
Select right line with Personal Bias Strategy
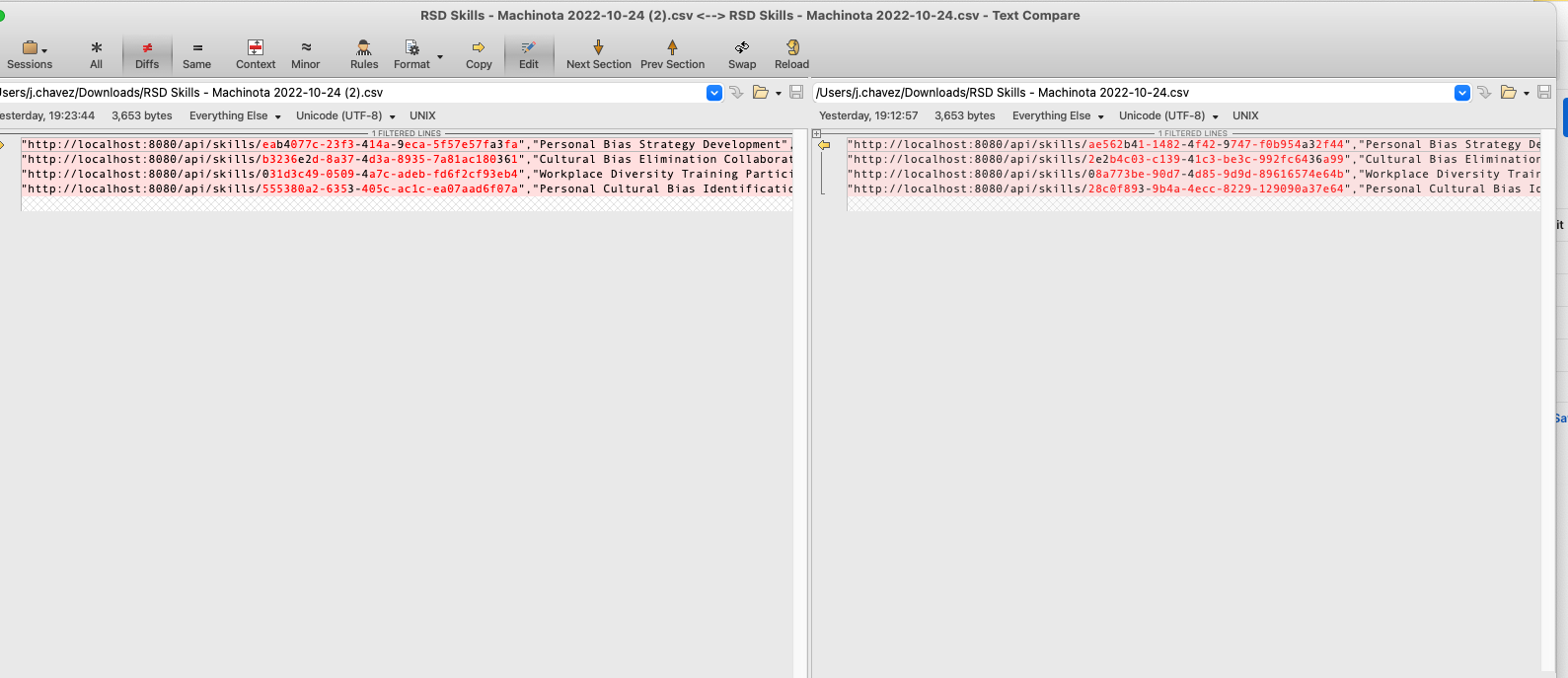point(1194,144)
